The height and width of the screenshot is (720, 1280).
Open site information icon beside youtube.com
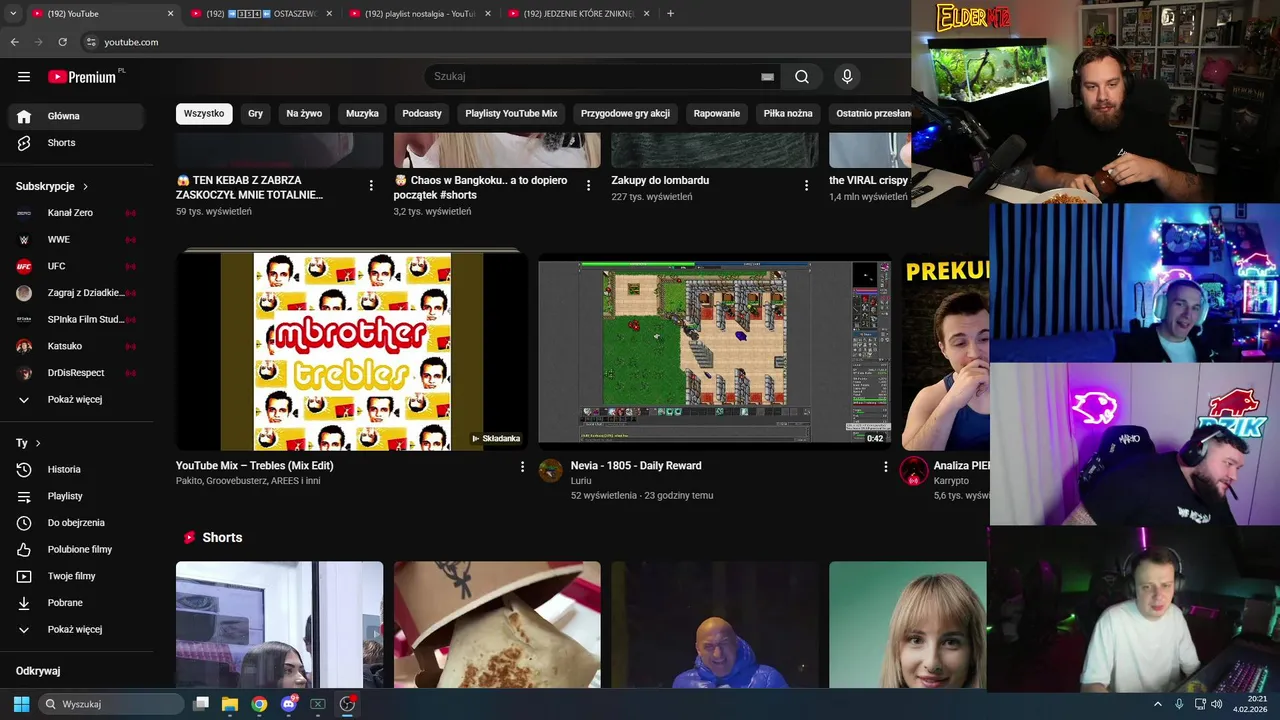coord(90,42)
